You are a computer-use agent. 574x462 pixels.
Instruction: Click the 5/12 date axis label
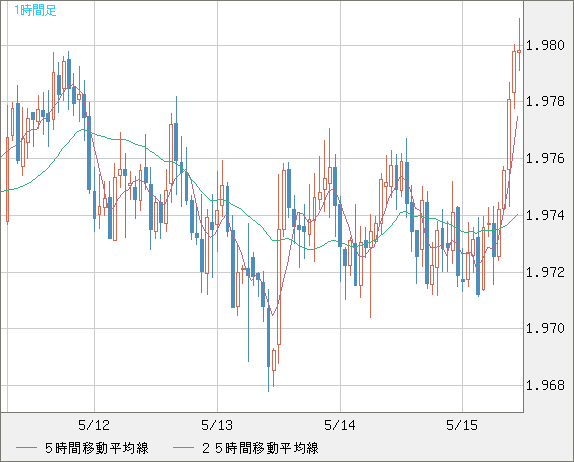tap(94, 425)
